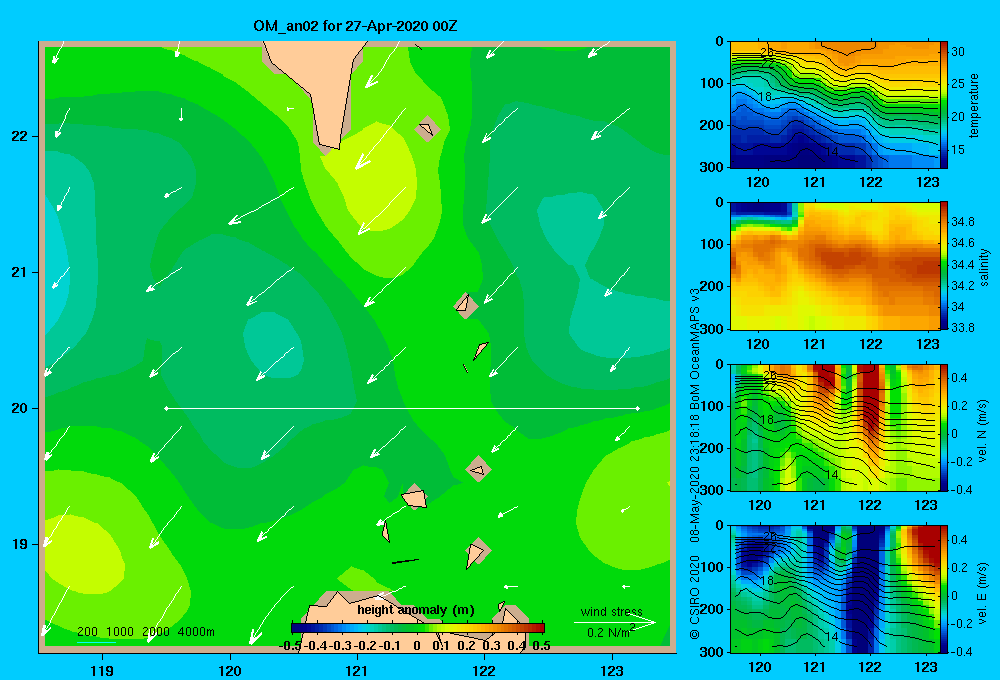Image resolution: width=1000 pixels, height=680 pixels.
Task: Click the wind stress reference arrow
Action: (615, 622)
